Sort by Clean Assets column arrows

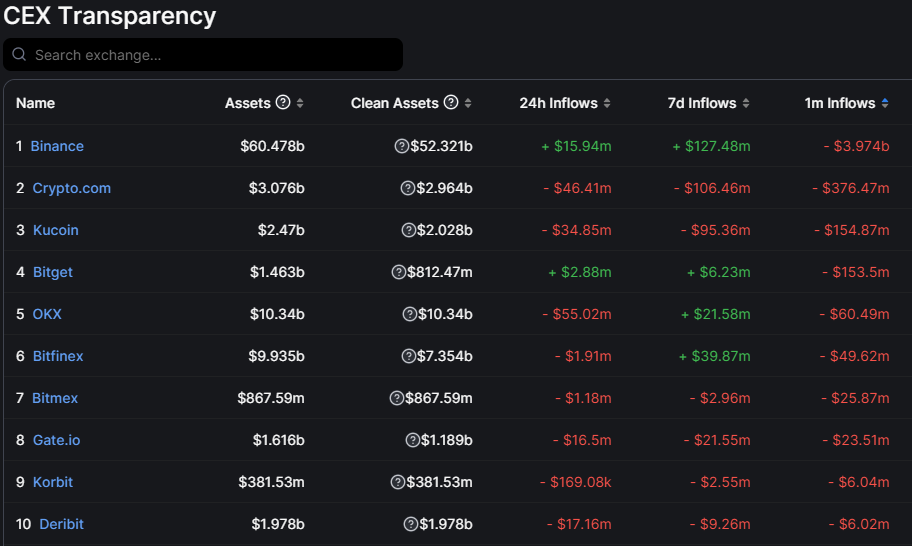[468, 103]
